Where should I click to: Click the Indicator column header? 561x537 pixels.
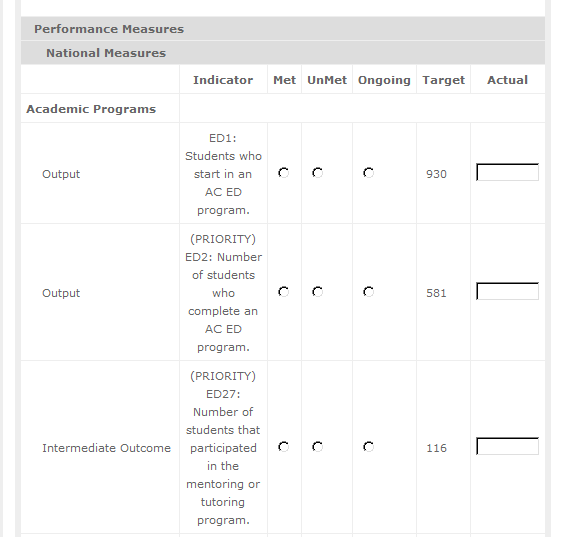click(223, 80)
